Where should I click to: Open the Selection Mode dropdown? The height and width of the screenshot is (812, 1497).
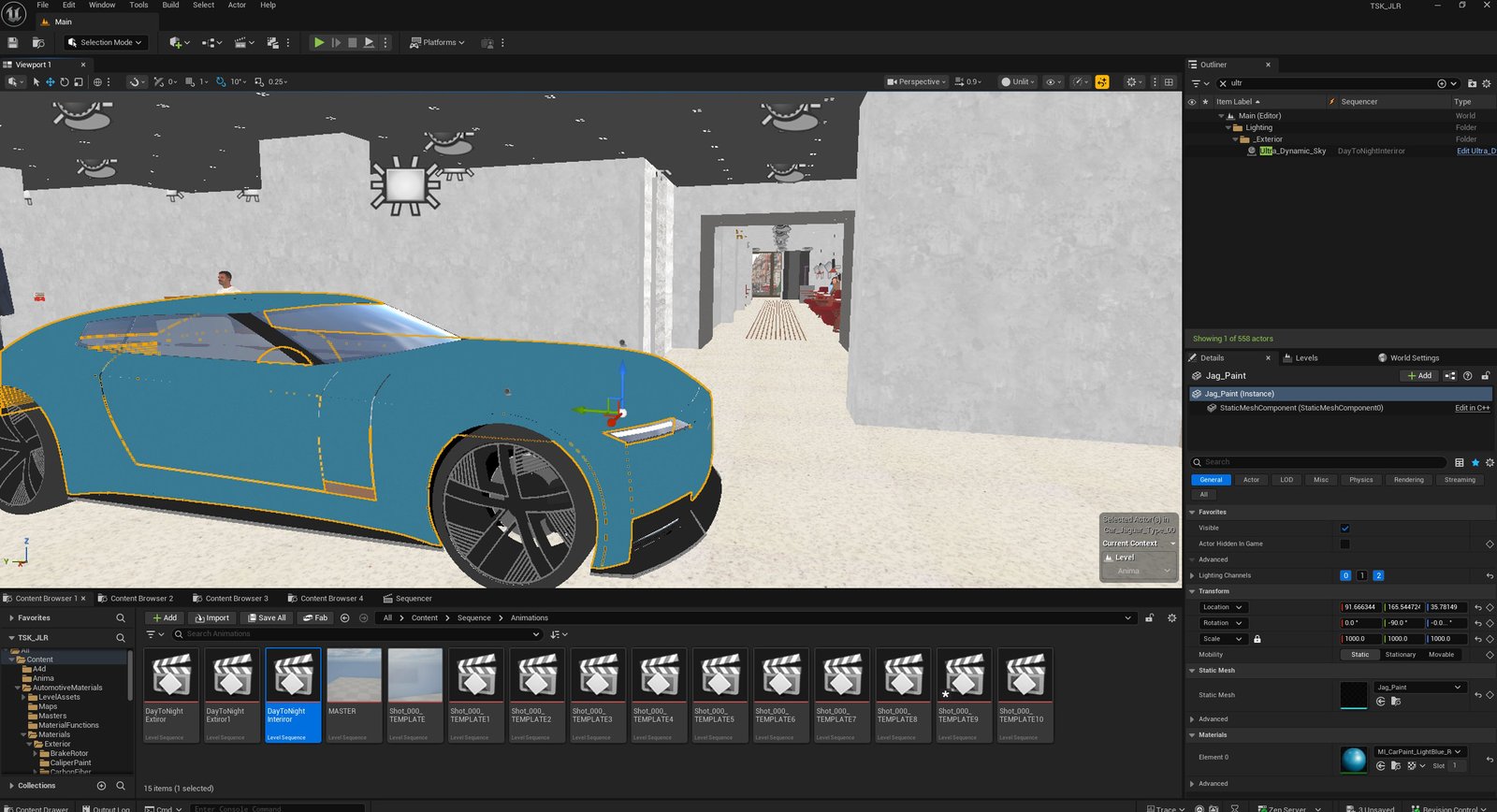click(x=105, y=43)
